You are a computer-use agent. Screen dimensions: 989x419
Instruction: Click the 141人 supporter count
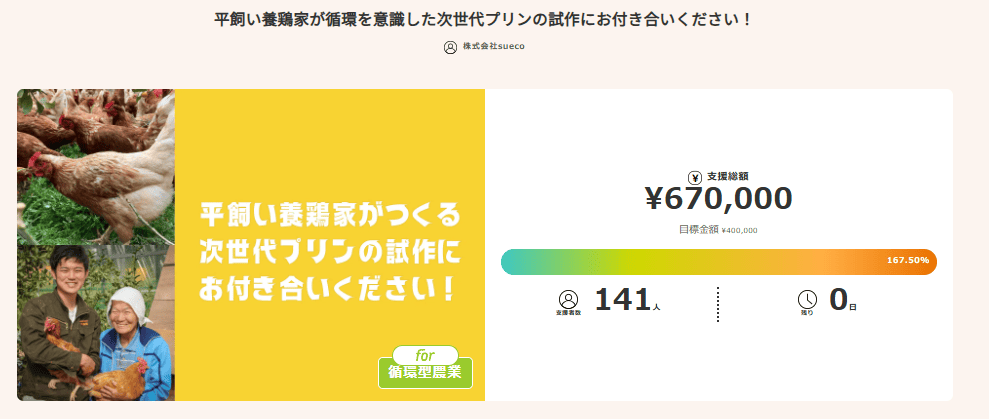click(x=627, y=300)
